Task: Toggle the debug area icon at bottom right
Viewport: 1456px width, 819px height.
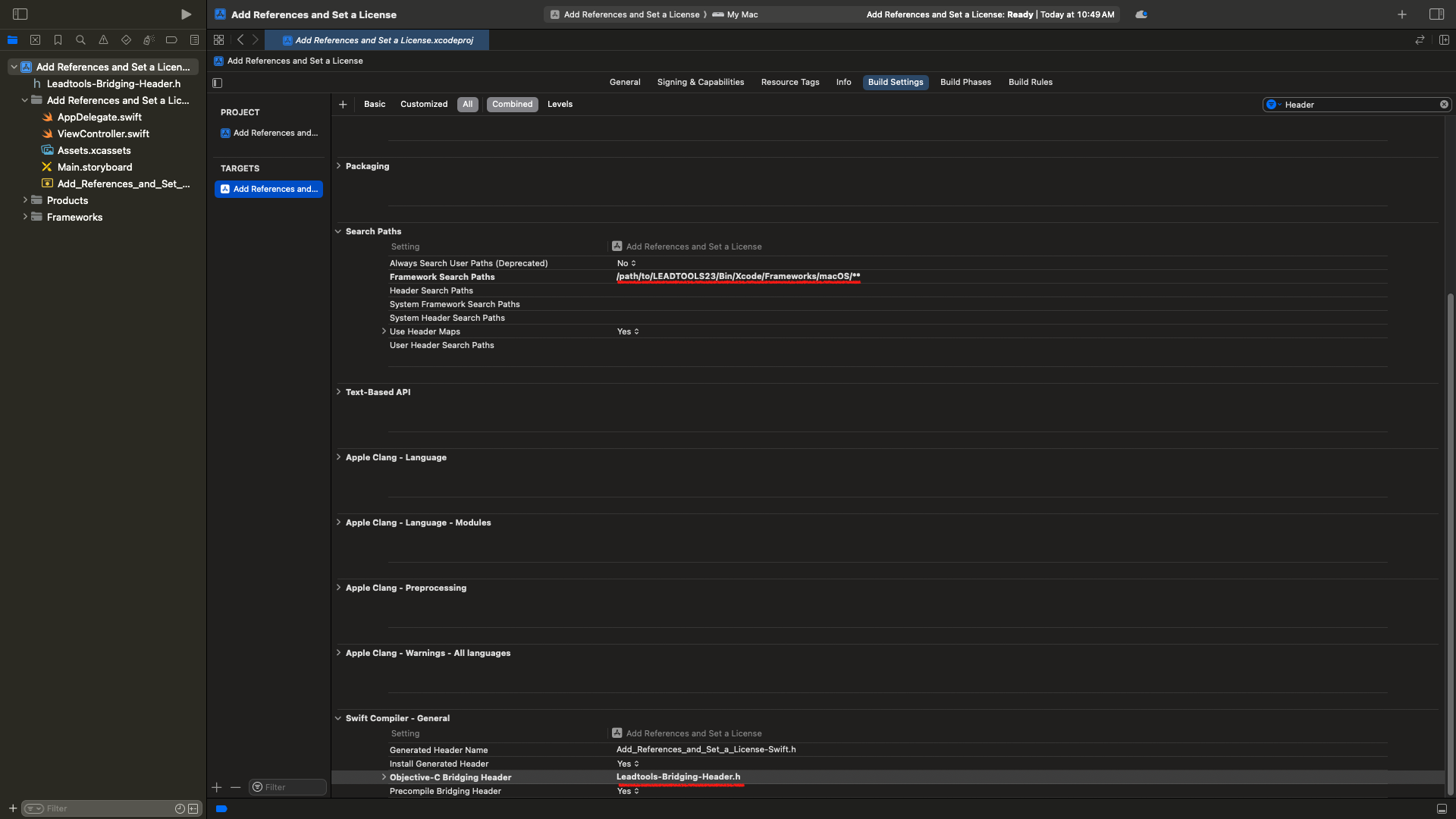Action: (1442, 809)
